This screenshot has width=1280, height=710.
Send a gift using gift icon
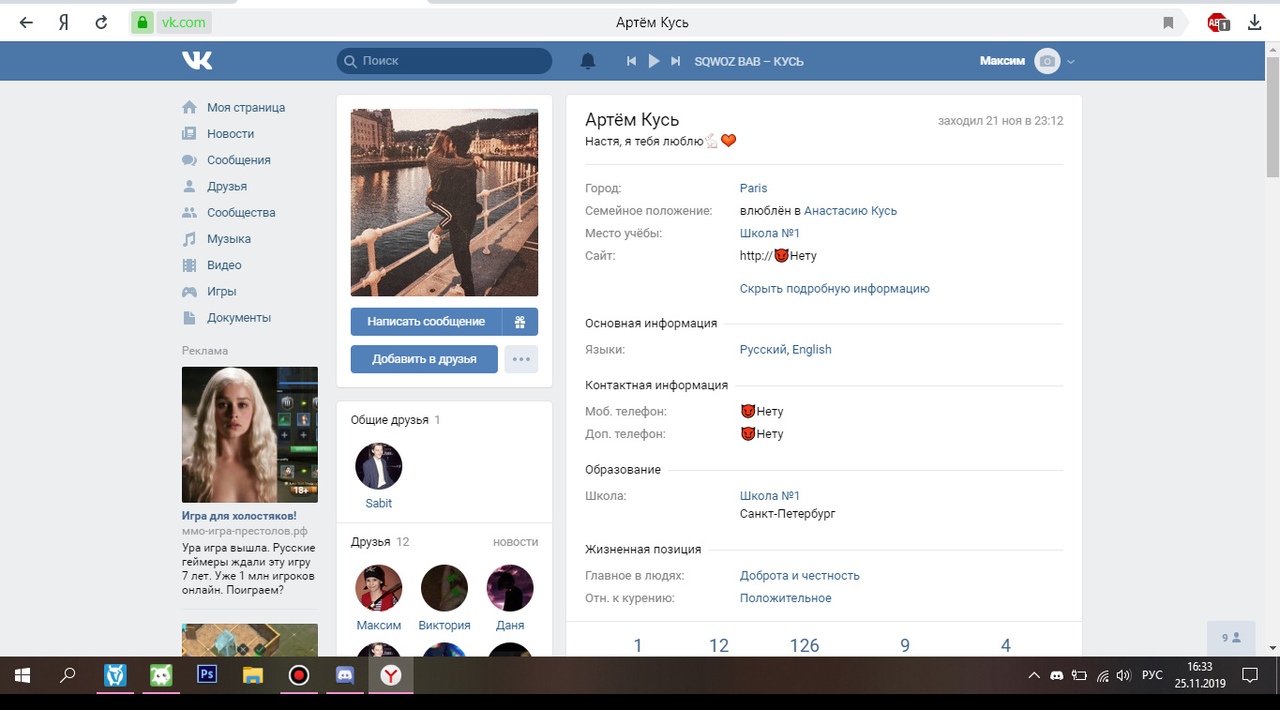point(520,322)
